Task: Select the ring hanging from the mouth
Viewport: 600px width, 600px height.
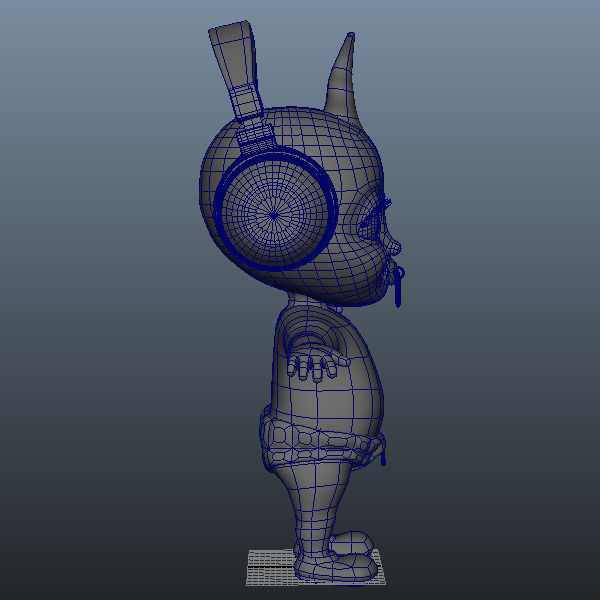Action: tap(398, 286)
